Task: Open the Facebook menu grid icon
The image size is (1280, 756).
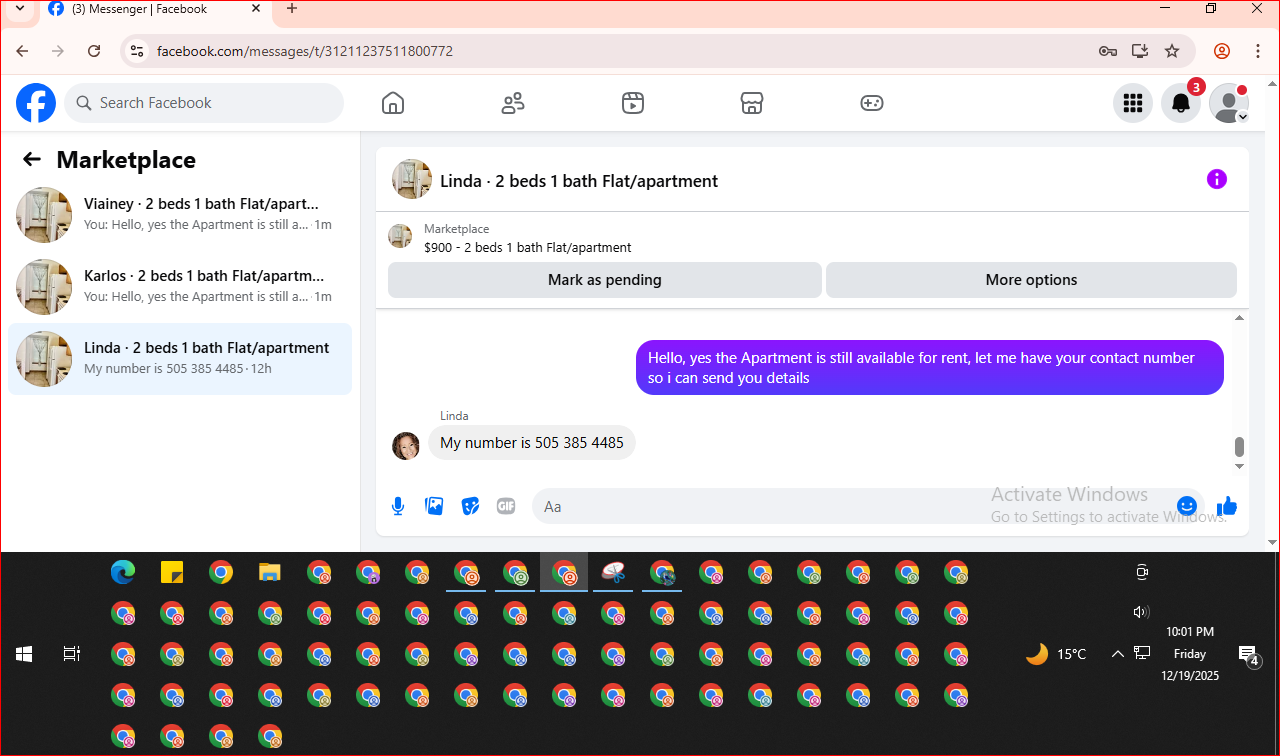Action: (1133, 103)
